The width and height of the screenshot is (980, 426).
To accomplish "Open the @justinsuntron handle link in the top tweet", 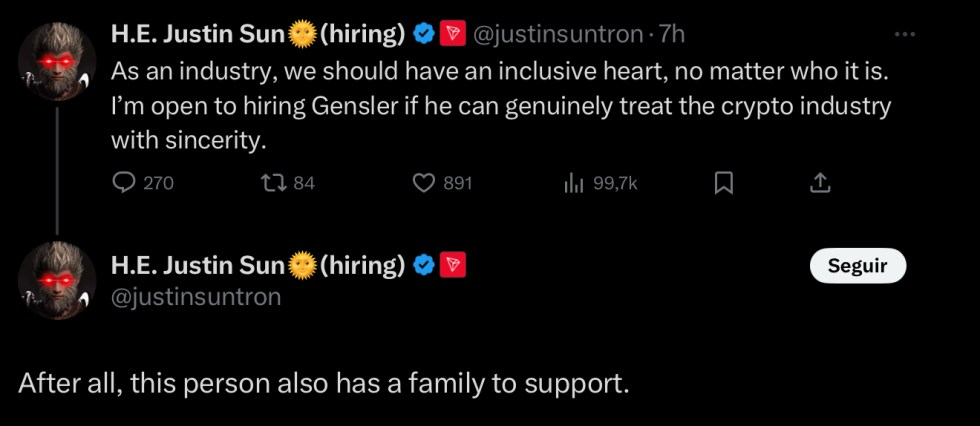I will pyautogui.click(x=557, y=34).
